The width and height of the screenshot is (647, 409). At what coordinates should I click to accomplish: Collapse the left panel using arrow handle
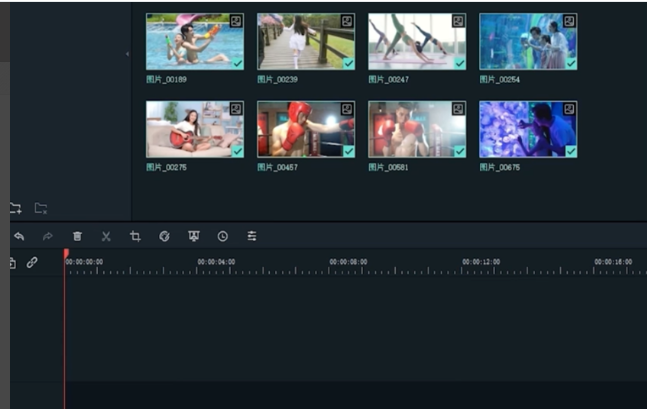[127, 53]
